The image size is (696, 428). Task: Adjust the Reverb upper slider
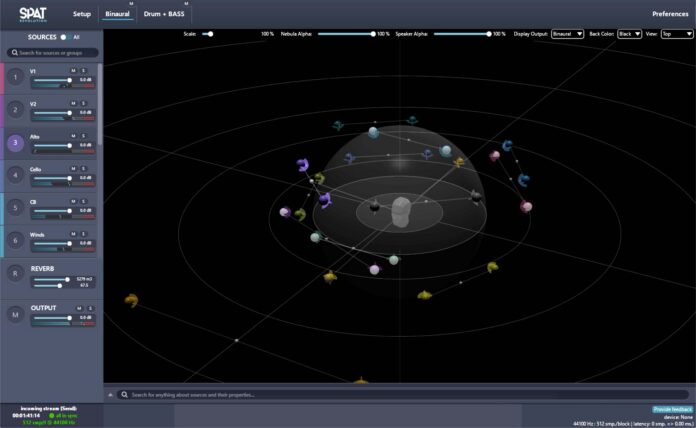[x=52, y=279]
